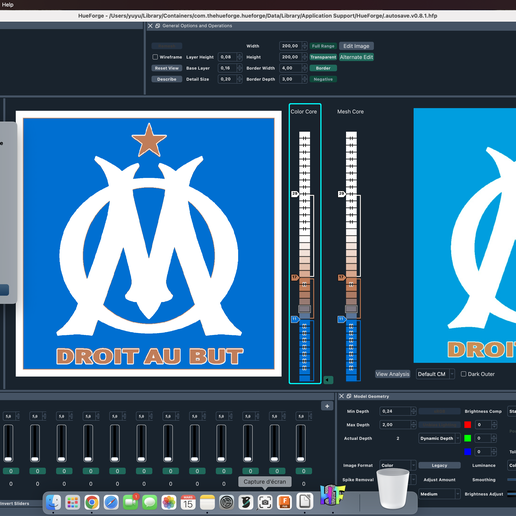
Task: Select the brown marker 17 in Mesh Core
Action: [342, 277]
